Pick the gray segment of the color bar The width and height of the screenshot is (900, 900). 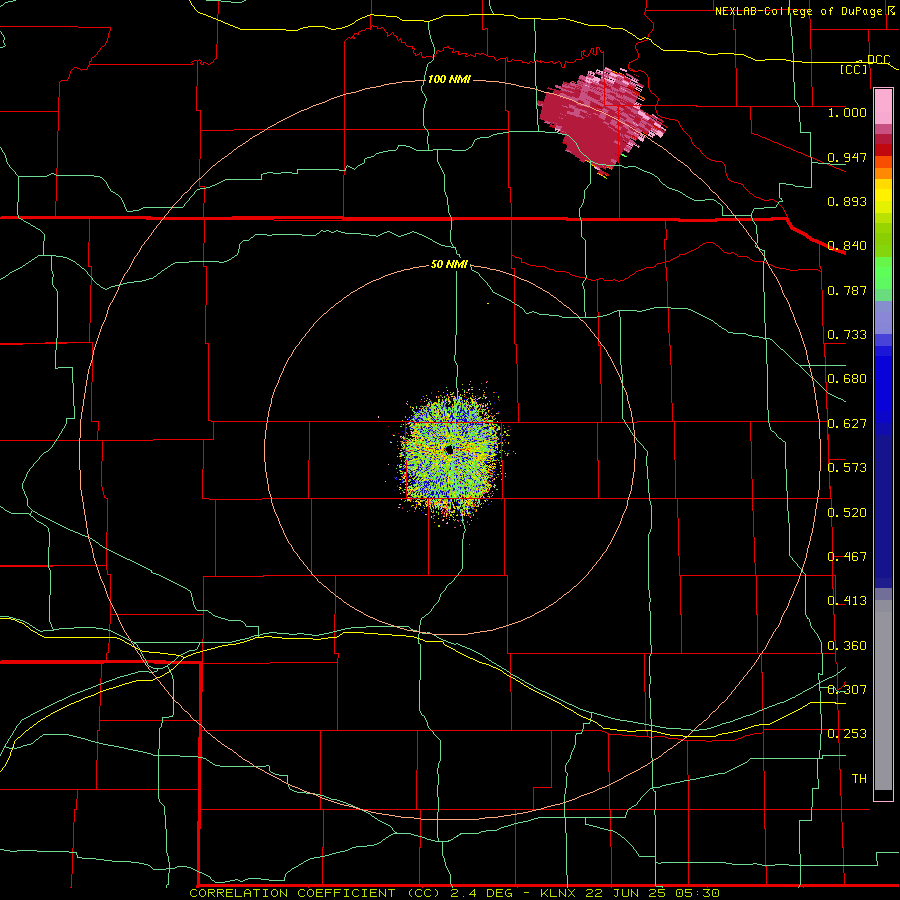[x=883, y=695]
